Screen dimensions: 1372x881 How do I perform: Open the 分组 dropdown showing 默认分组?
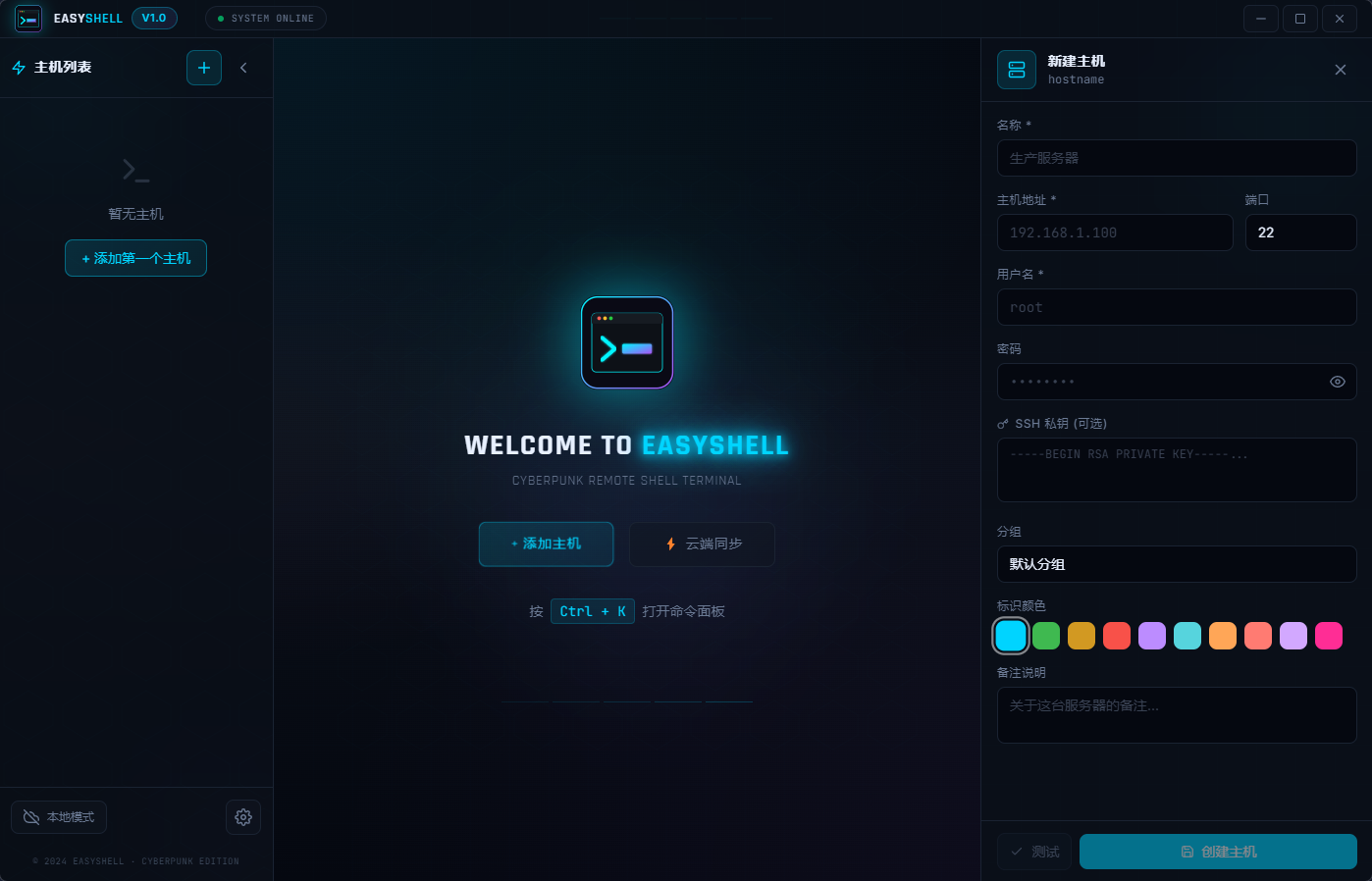[1177, 564]
